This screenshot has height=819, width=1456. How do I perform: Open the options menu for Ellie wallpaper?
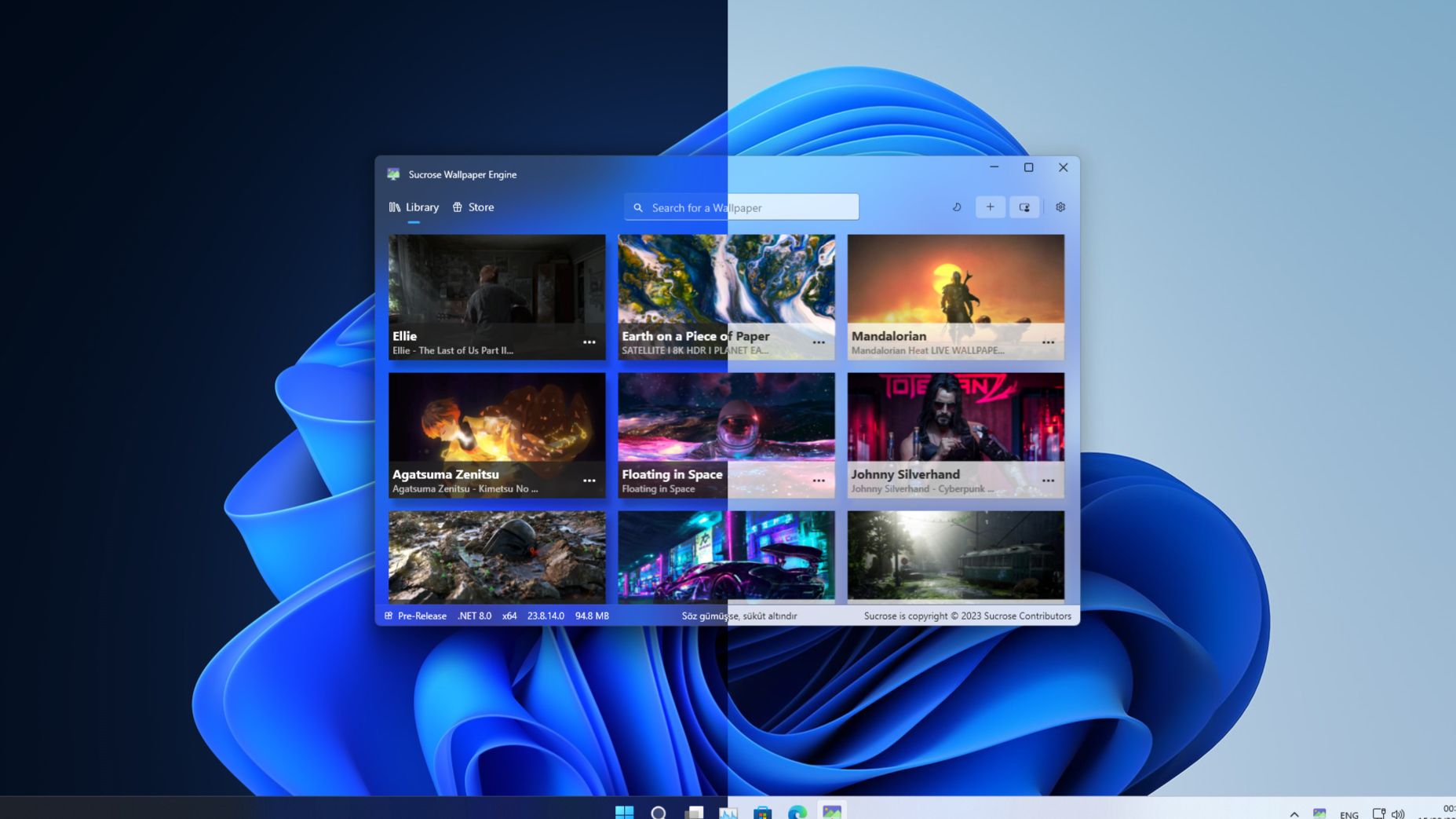click(x=589, y=342)
